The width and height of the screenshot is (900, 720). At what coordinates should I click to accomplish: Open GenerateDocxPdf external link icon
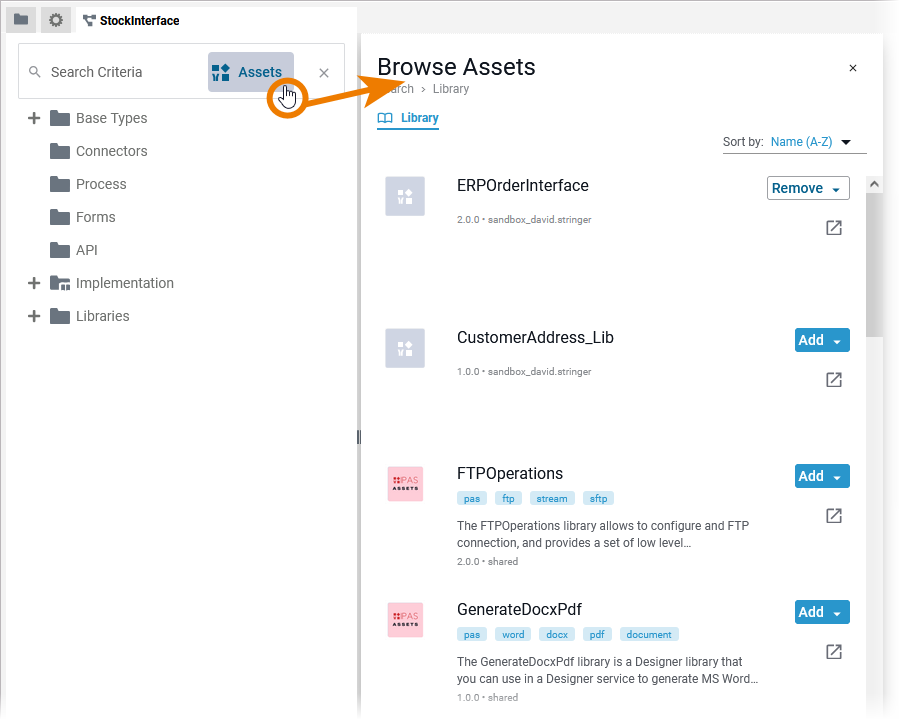tap(833, 652)
